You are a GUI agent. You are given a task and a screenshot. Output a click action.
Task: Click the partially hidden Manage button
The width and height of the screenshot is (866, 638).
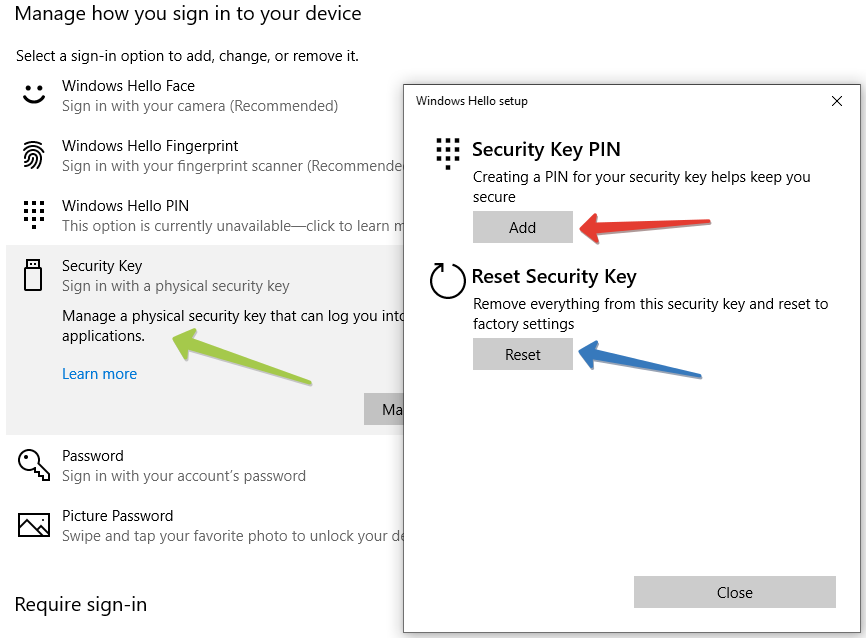pos(384,409)
